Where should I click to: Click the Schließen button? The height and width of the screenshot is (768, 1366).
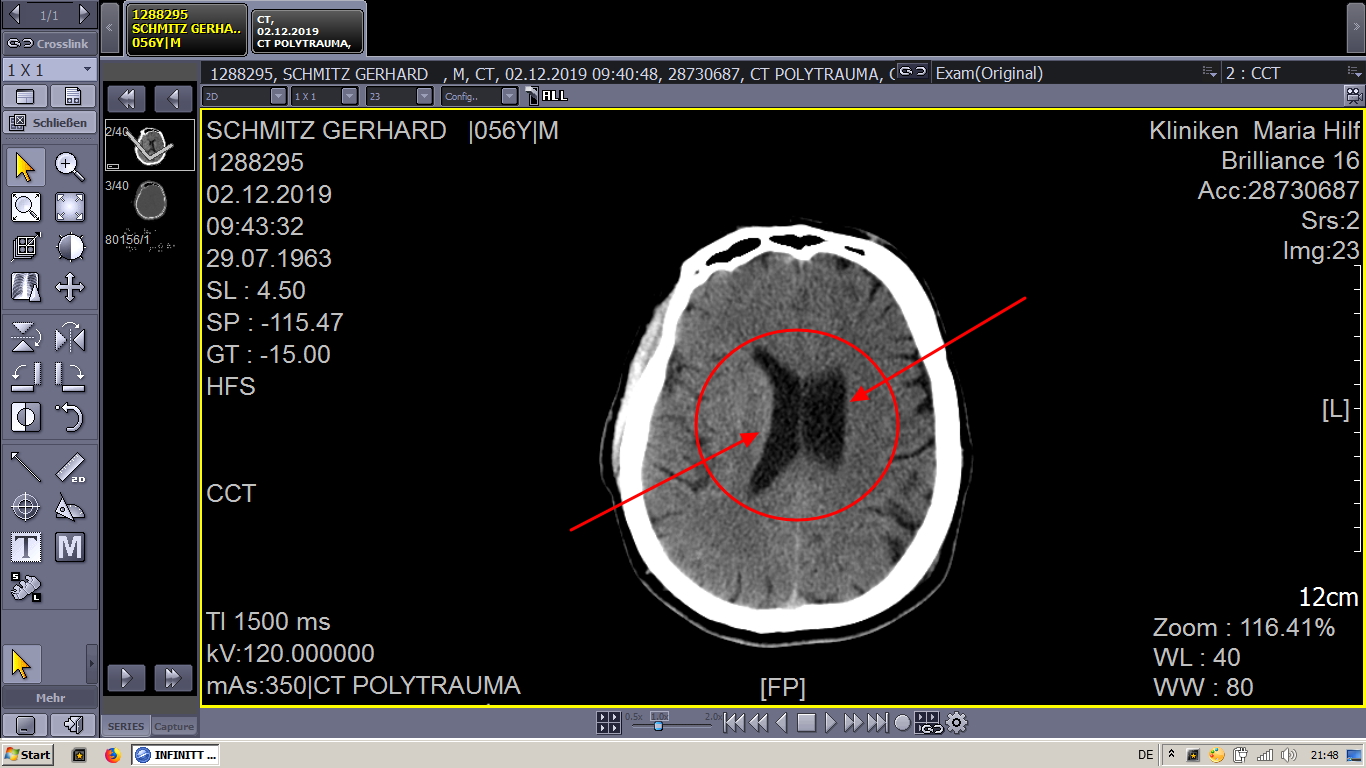click(49, 123)
